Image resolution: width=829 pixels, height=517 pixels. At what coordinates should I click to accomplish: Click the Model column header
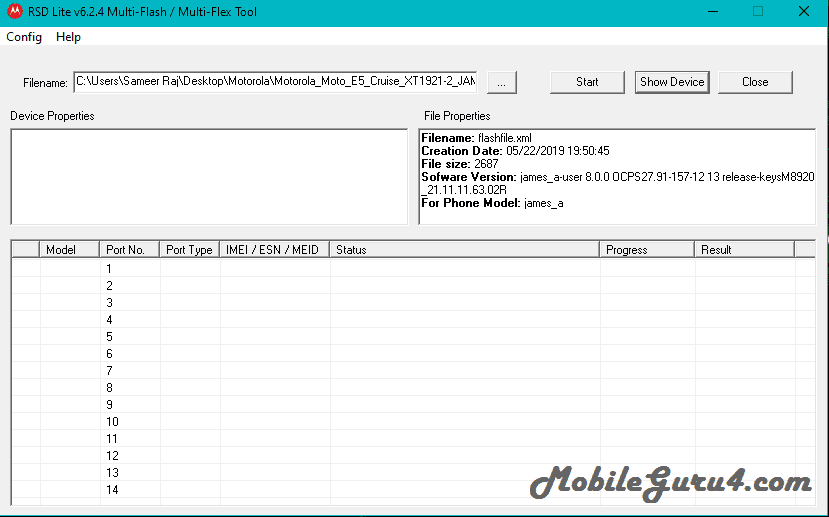pyautogui.click(x=69, y=250)
